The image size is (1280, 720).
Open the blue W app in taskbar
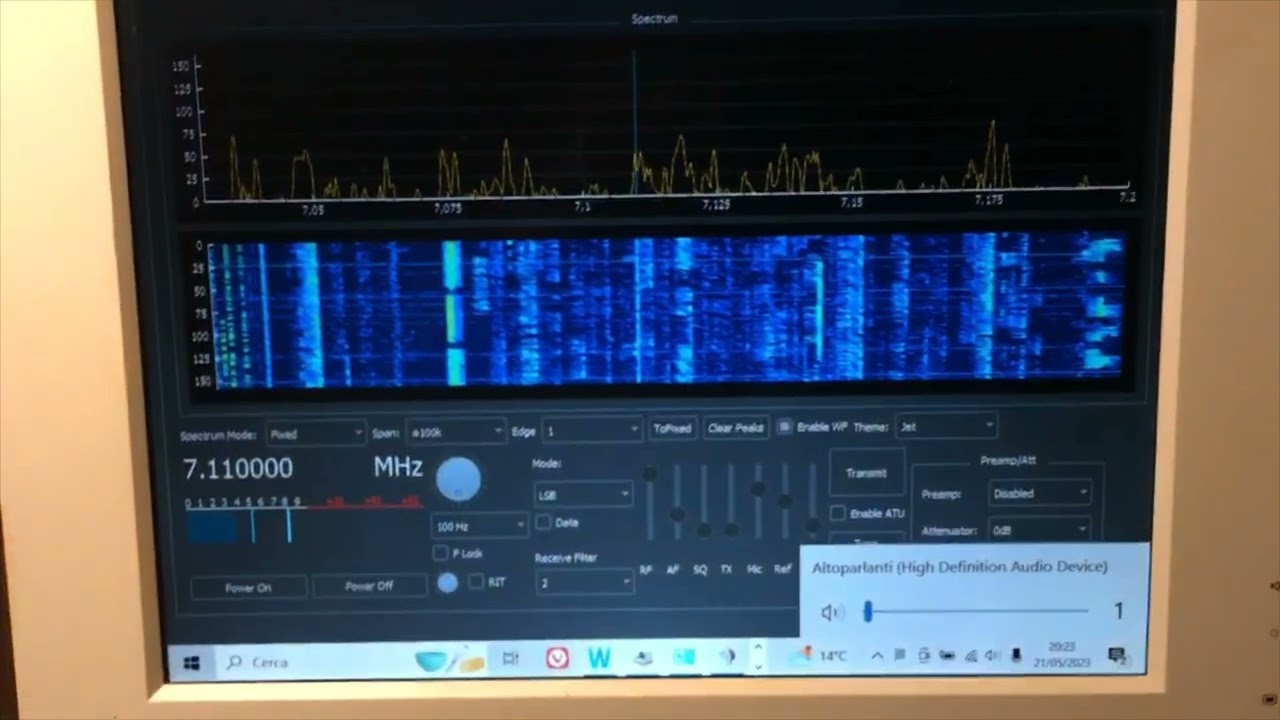(x=599, y=657)
